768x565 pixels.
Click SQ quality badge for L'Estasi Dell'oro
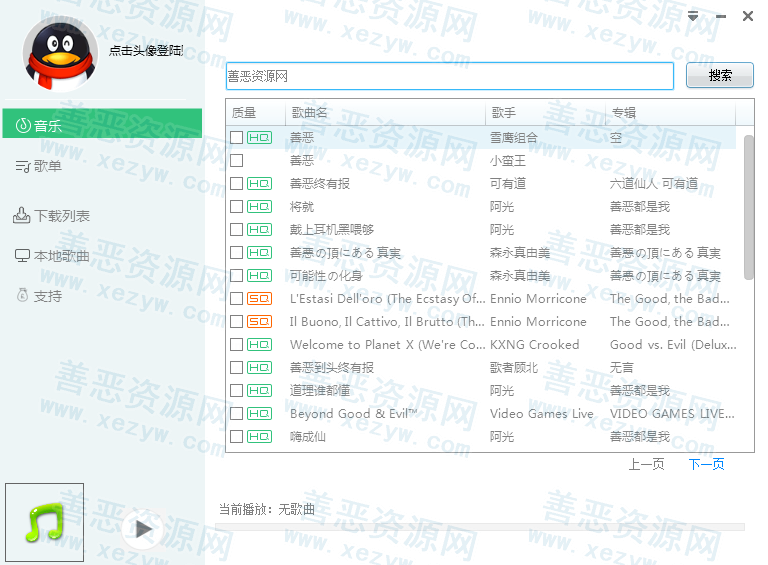259,299
